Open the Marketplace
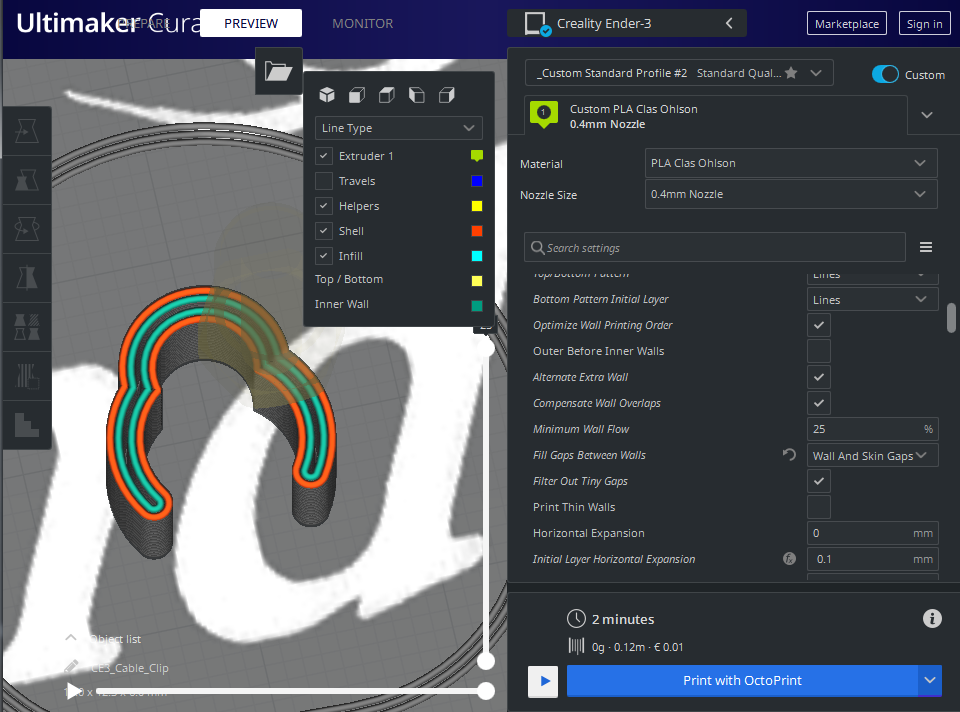960x712 pixels. pos(847,23)
